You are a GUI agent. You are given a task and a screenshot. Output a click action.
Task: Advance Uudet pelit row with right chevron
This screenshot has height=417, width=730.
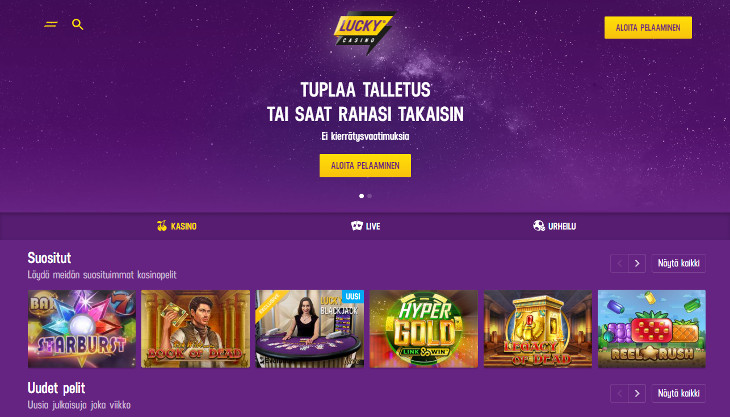tap(637, 394)
